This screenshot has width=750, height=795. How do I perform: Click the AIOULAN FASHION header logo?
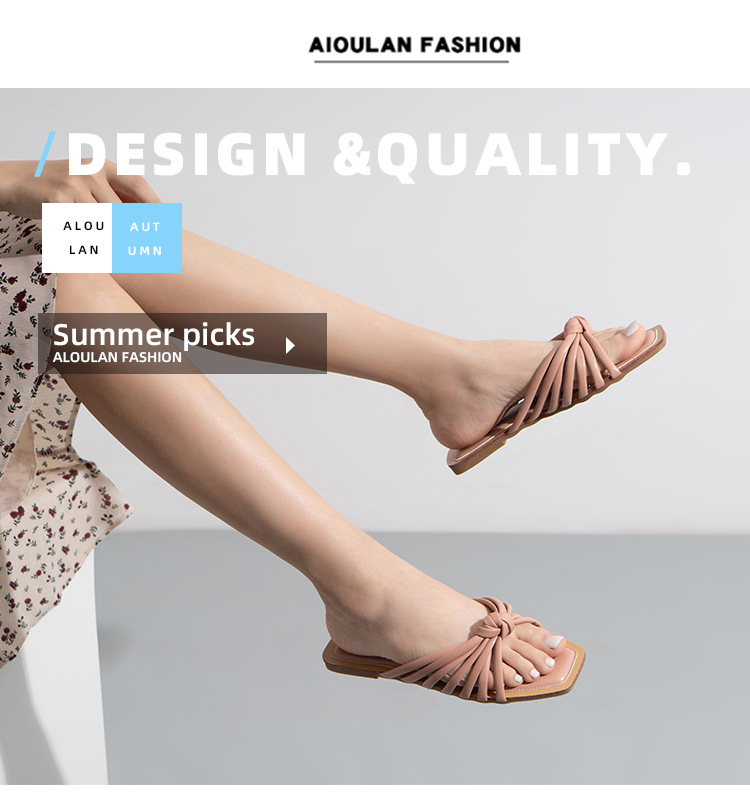(x=414, y=45)
